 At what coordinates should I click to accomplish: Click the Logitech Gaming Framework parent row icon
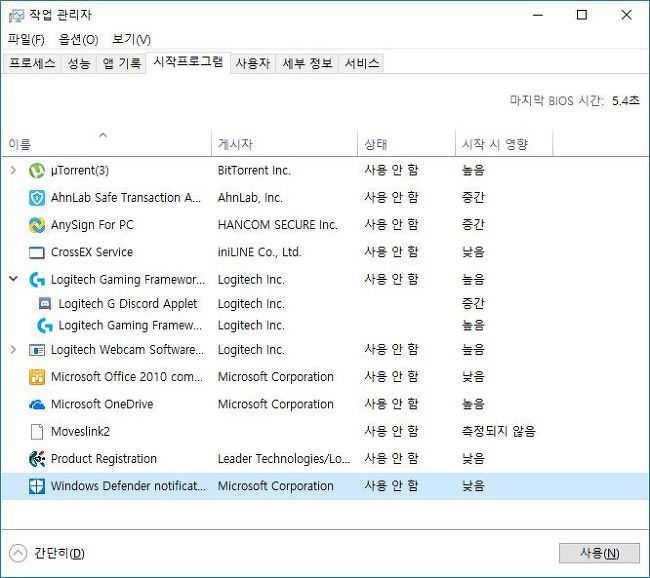pyautogui.click(x=36, y=280)
